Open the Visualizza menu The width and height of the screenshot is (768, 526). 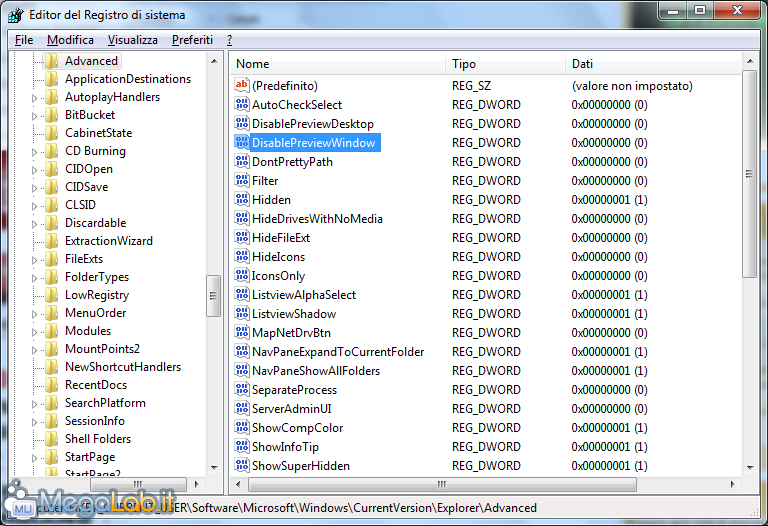pyautogui.click(x=132, y=40)
